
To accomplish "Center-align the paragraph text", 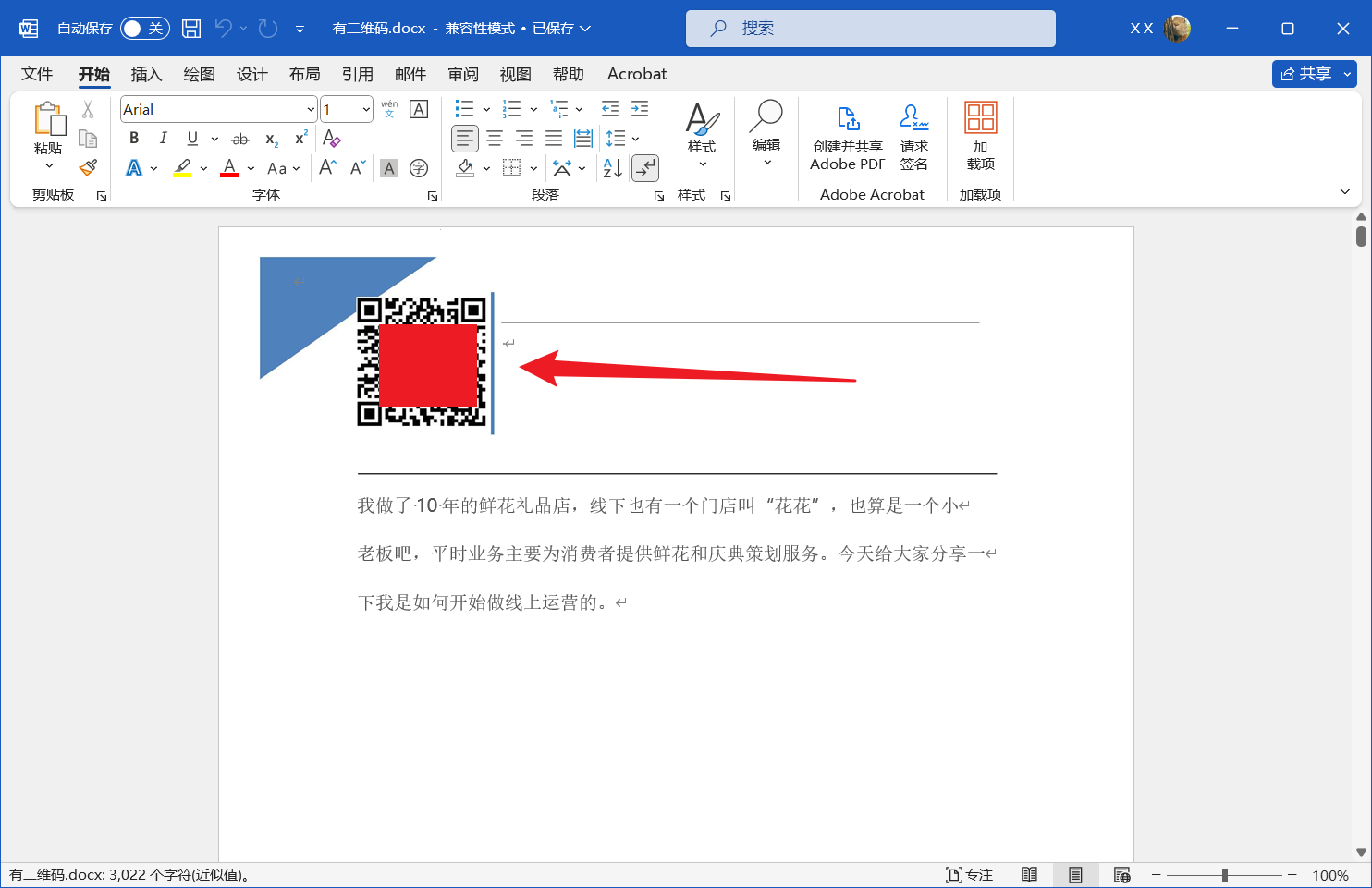I will (x=495, y=139).
